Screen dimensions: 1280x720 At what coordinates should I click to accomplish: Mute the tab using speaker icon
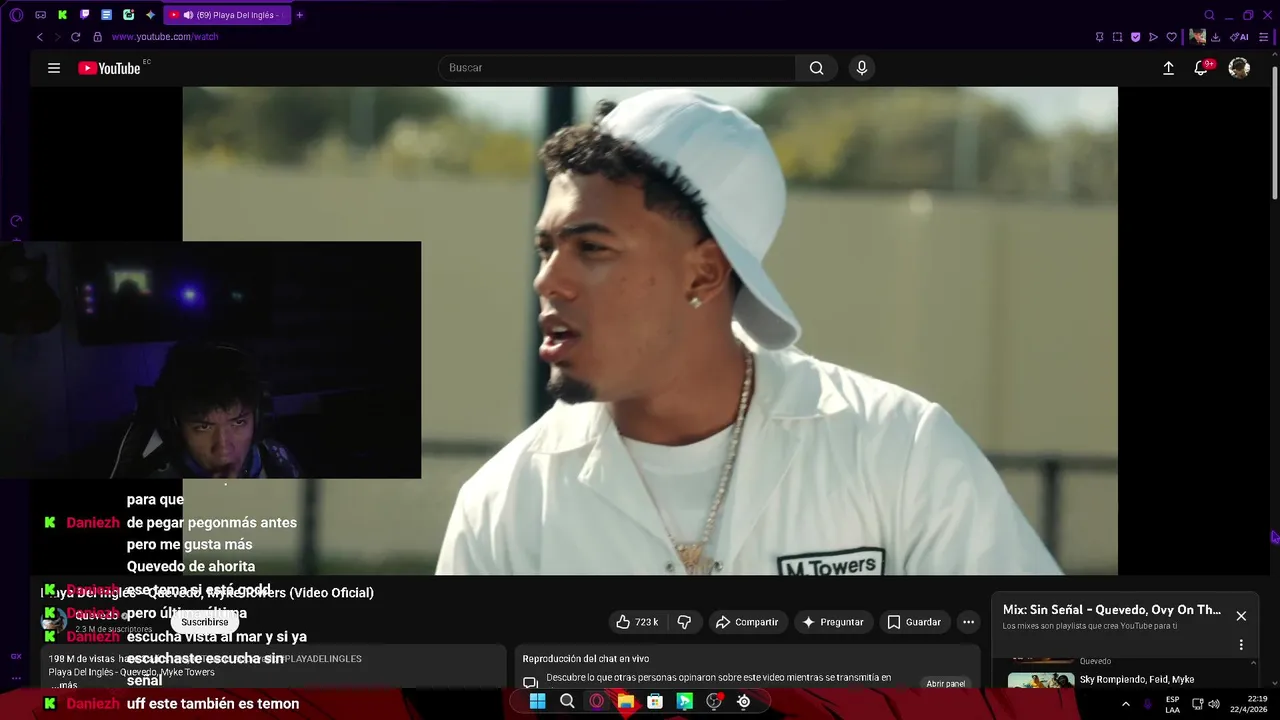[x=188, y=15]
